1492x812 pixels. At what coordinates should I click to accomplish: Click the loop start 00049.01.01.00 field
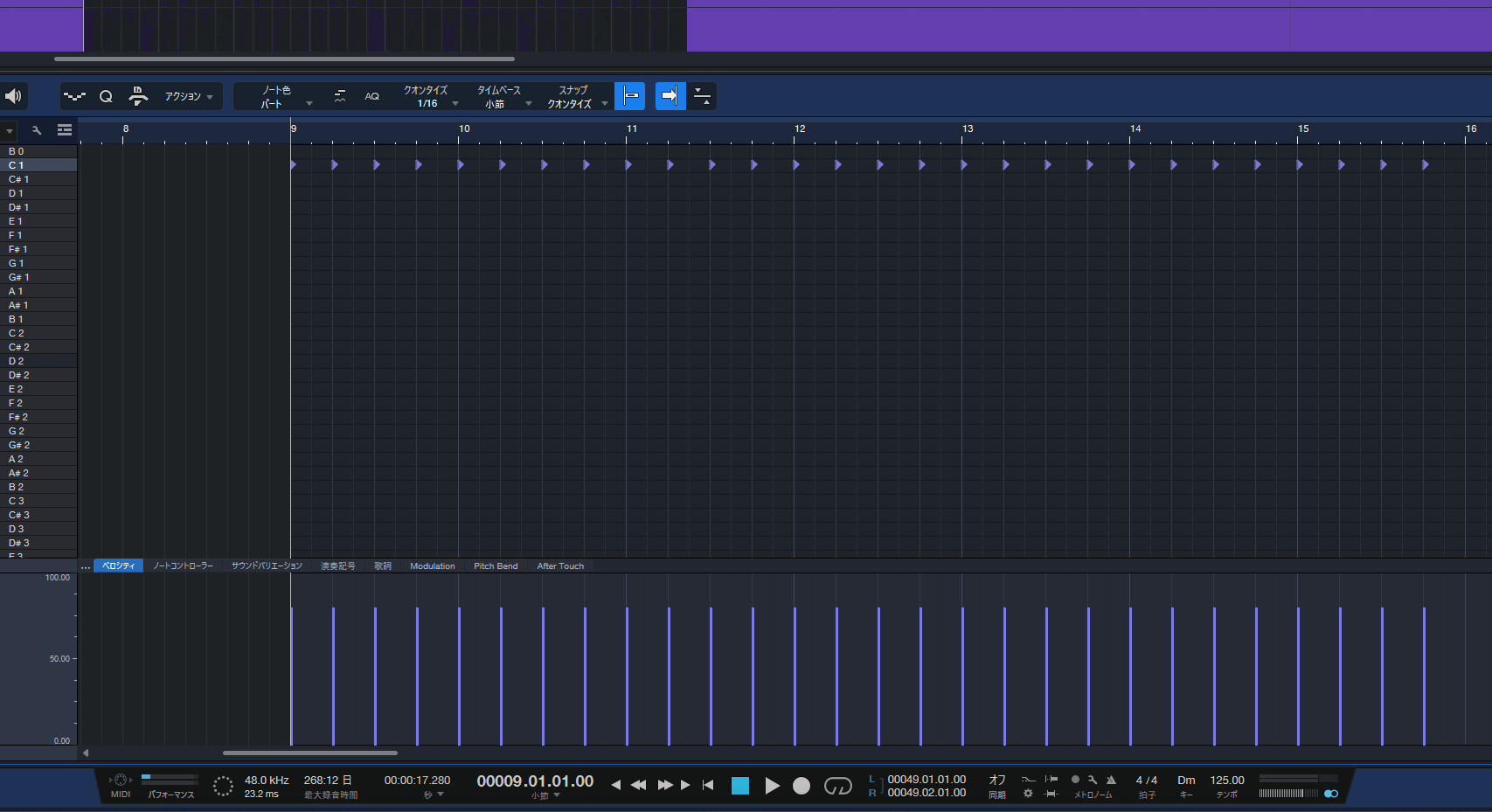pos(926,780)
